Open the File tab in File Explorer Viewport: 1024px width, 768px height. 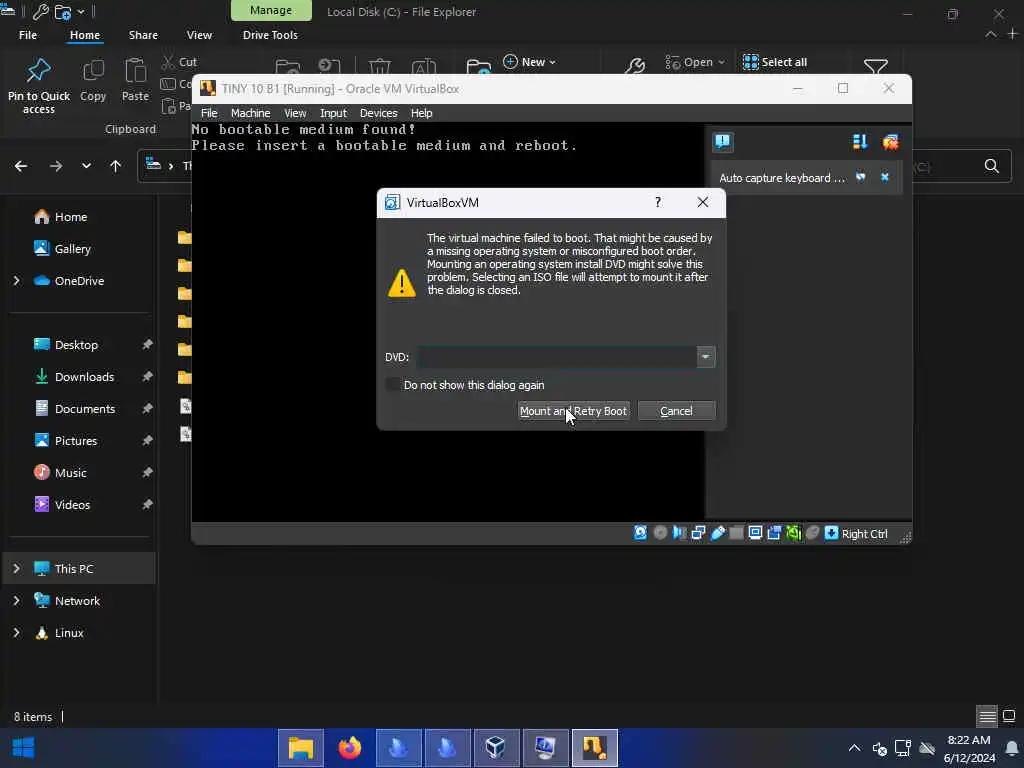coord(28,35)
